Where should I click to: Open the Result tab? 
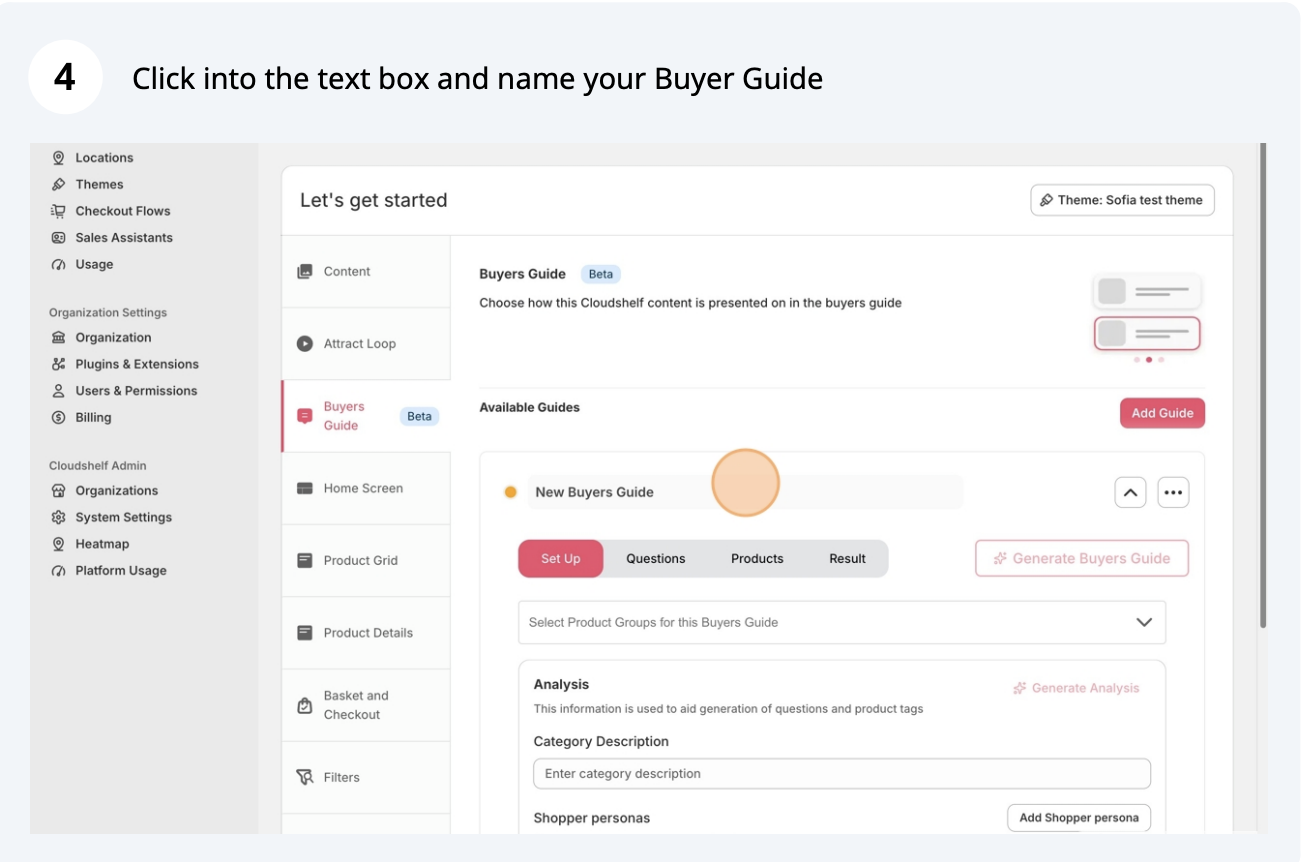pyautogui.click(x=847, y=559)
